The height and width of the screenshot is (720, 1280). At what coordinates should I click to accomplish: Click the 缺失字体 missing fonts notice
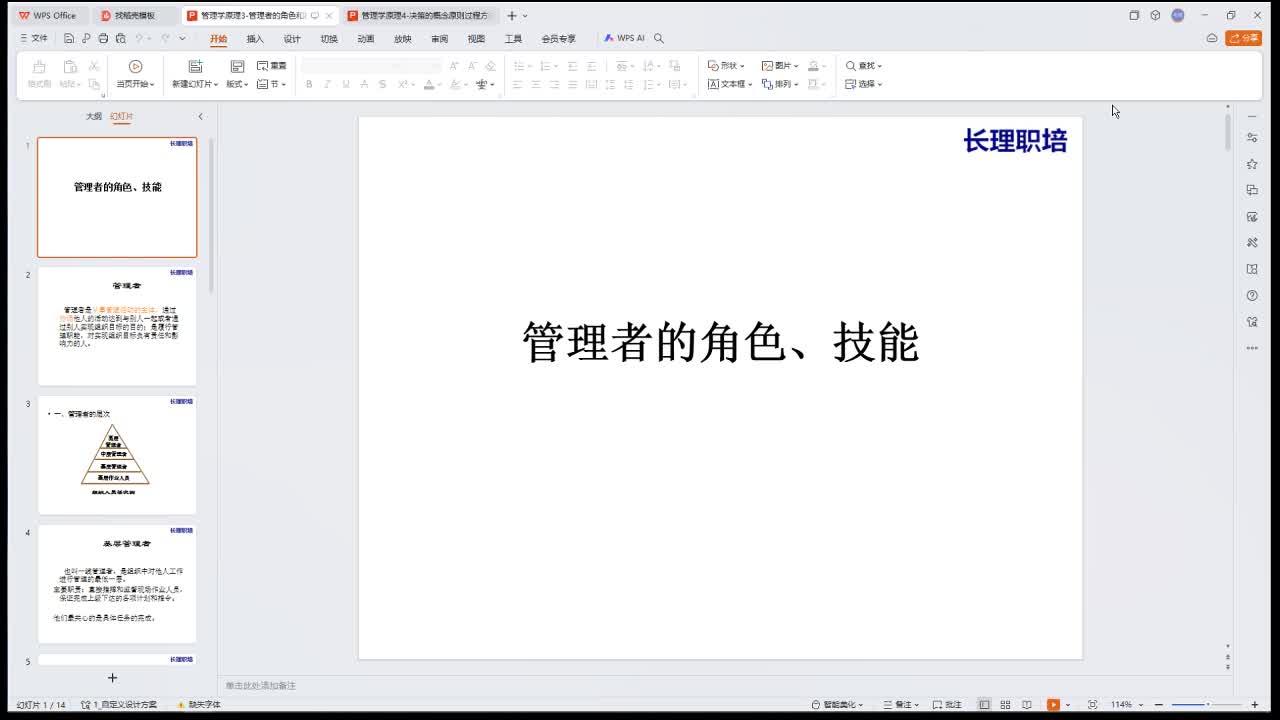(199, 705)
